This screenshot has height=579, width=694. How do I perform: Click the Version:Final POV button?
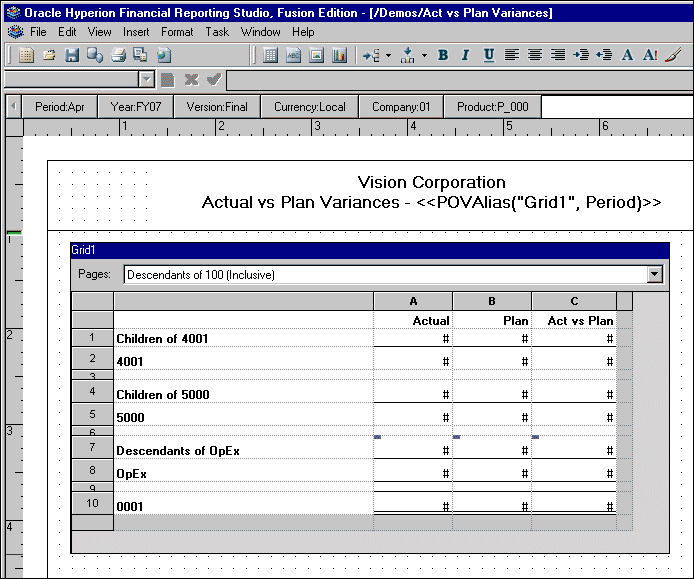217,107
